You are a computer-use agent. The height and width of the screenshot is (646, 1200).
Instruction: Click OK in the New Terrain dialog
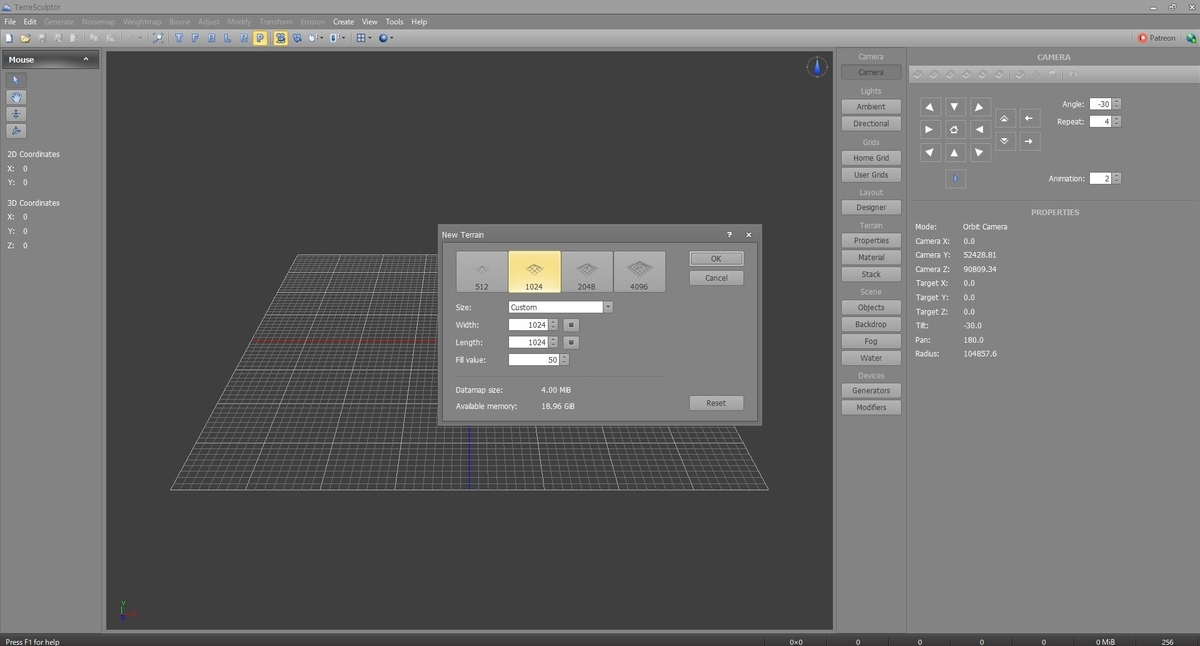coord(716,259)
